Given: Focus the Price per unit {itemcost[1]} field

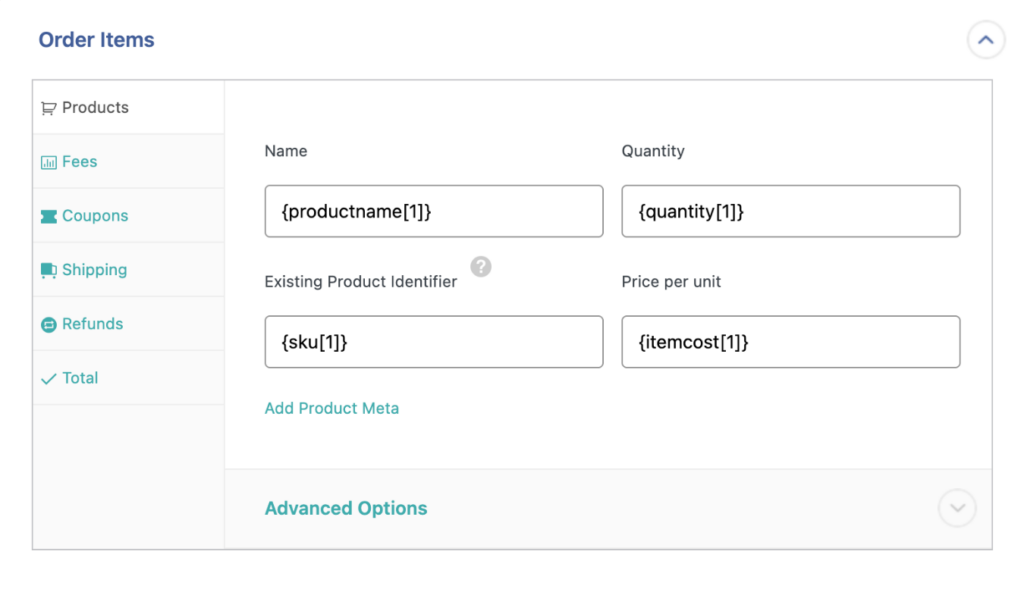Looking at the screenshot, I should pyautogui.click(x=791, y=342).
